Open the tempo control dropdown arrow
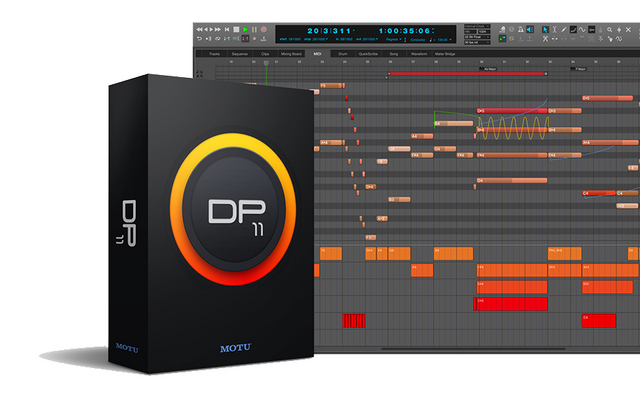Image resolution: width=640 pixels, height=396 pixels. 450,40
